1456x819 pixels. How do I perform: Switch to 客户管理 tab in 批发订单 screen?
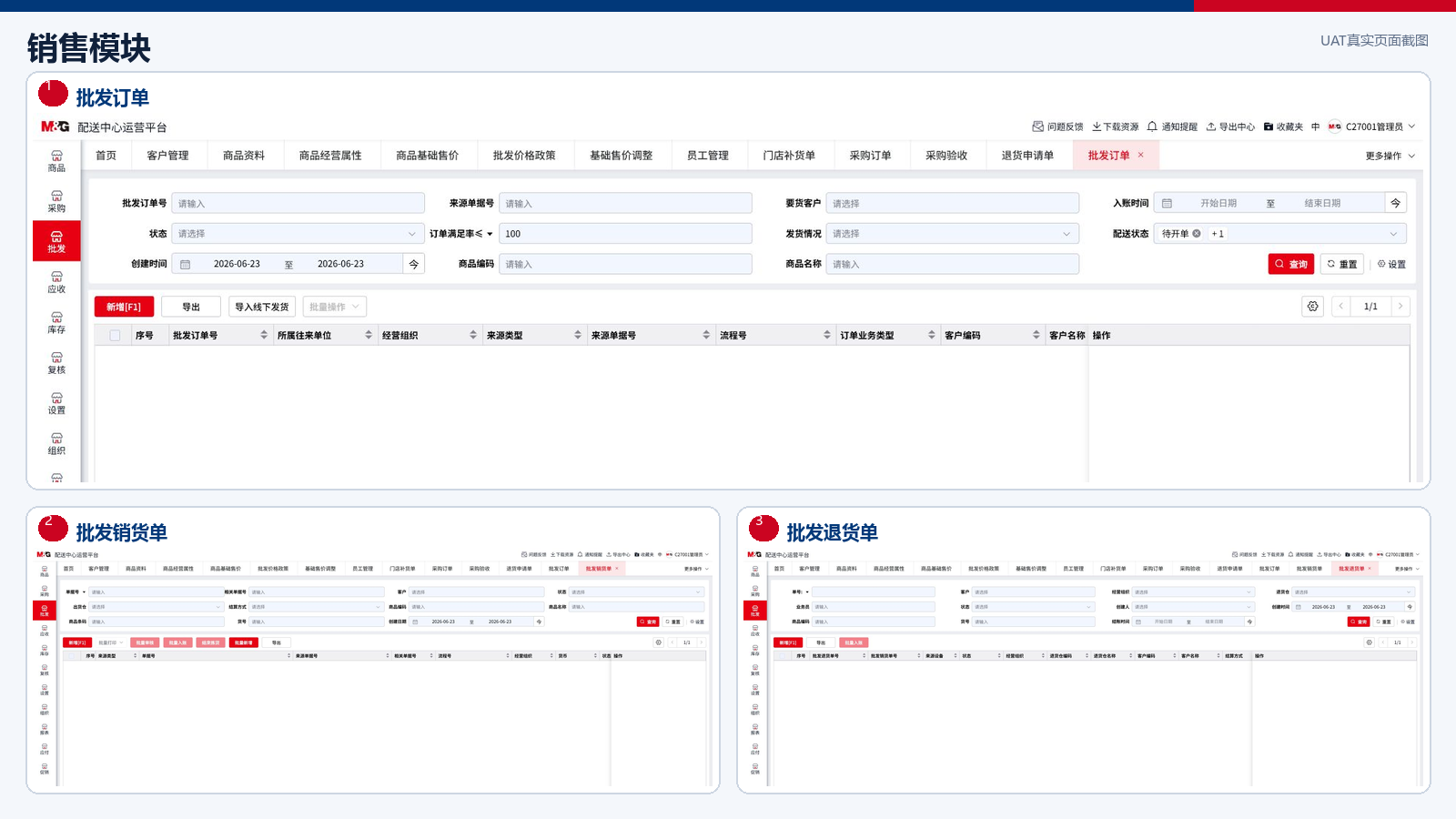(x=167, y=156)
